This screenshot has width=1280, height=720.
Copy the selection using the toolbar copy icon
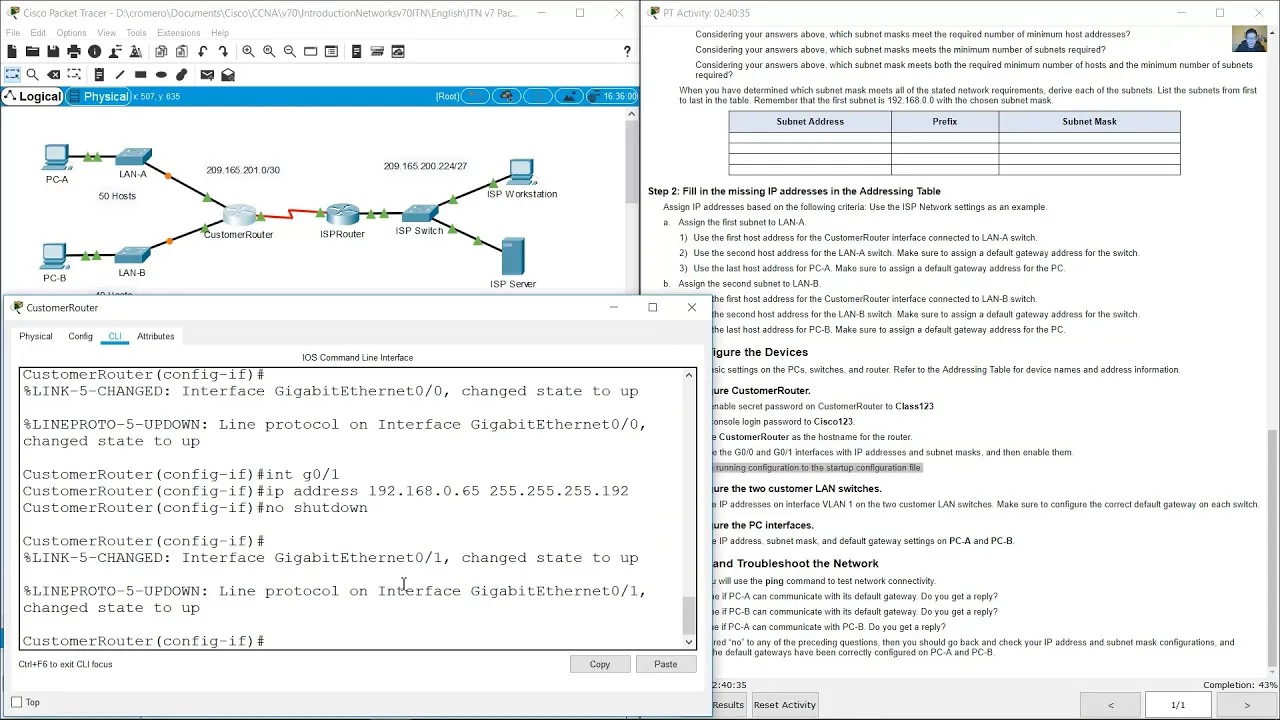pyautogui.click(x=161, y=51)
